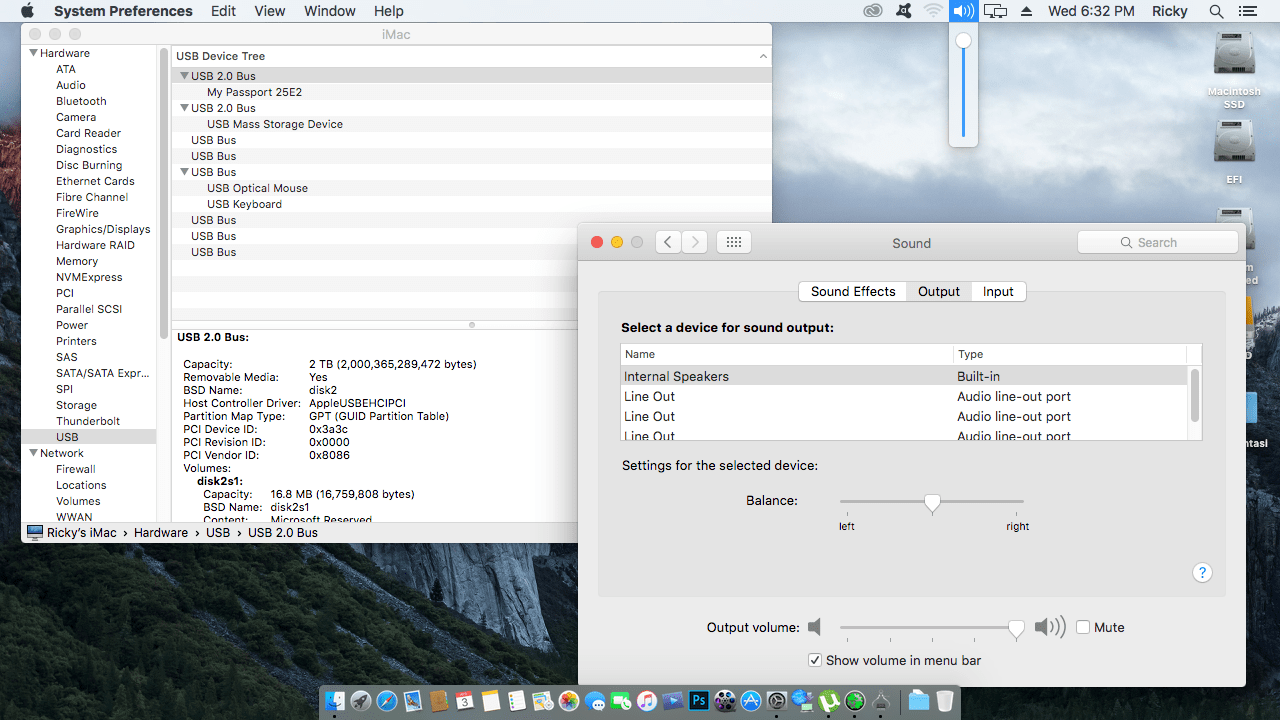1280x720 pixels.
Task: Click the back arrow in Sound preferences
Action: tap(667, 241)
